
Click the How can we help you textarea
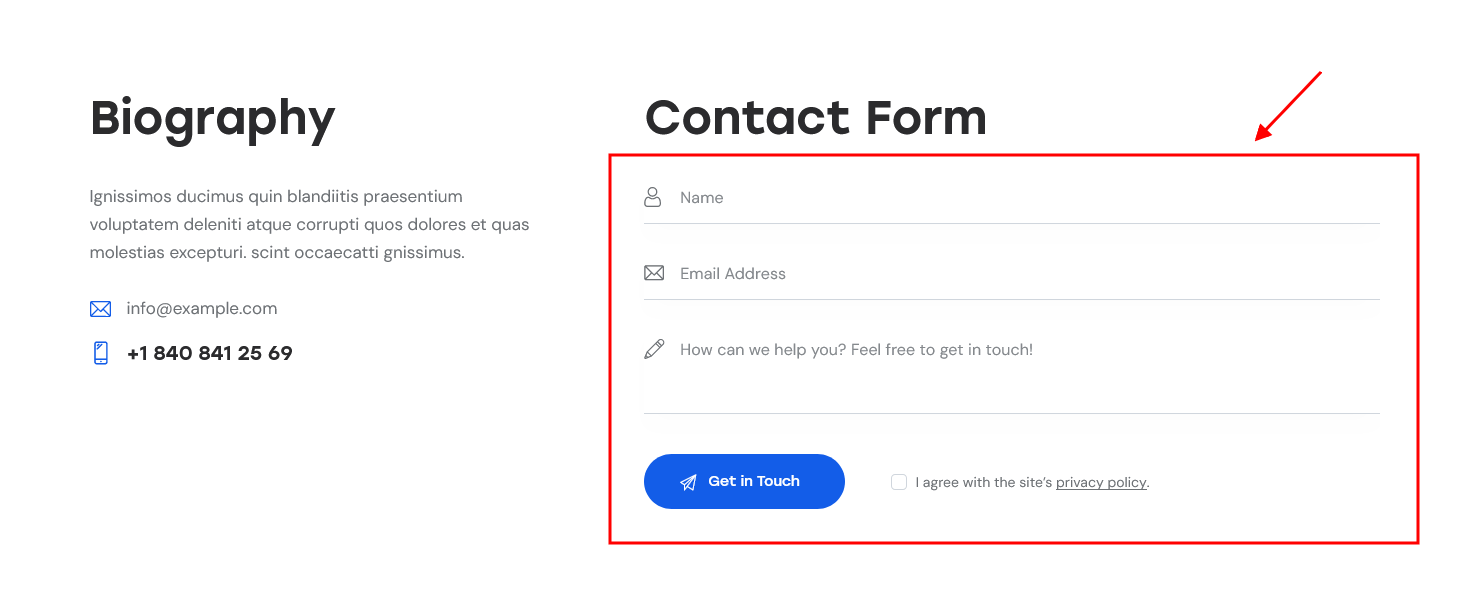point(1012,369)
